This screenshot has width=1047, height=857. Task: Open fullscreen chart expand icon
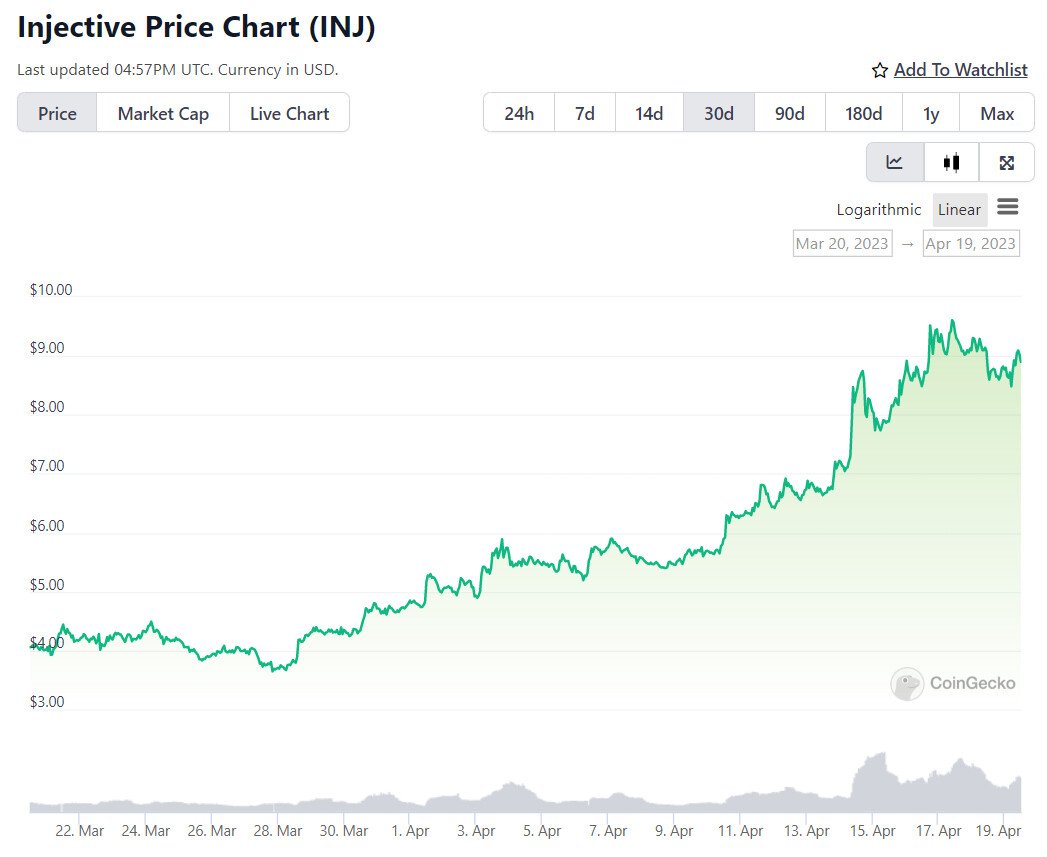(x=1006, y=162)
